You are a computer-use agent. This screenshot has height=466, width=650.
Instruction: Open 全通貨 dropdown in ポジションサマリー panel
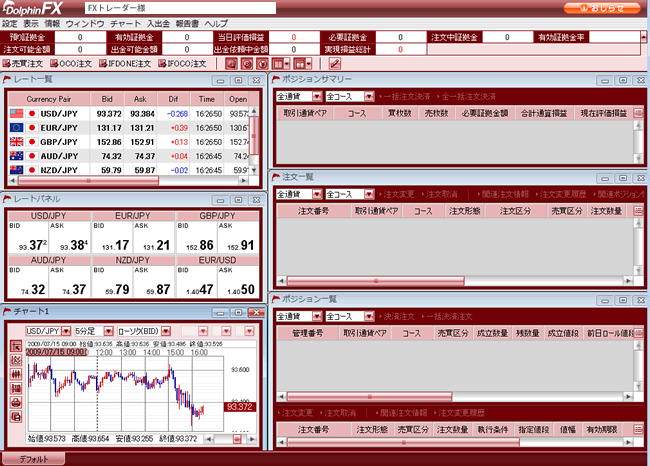317,97
